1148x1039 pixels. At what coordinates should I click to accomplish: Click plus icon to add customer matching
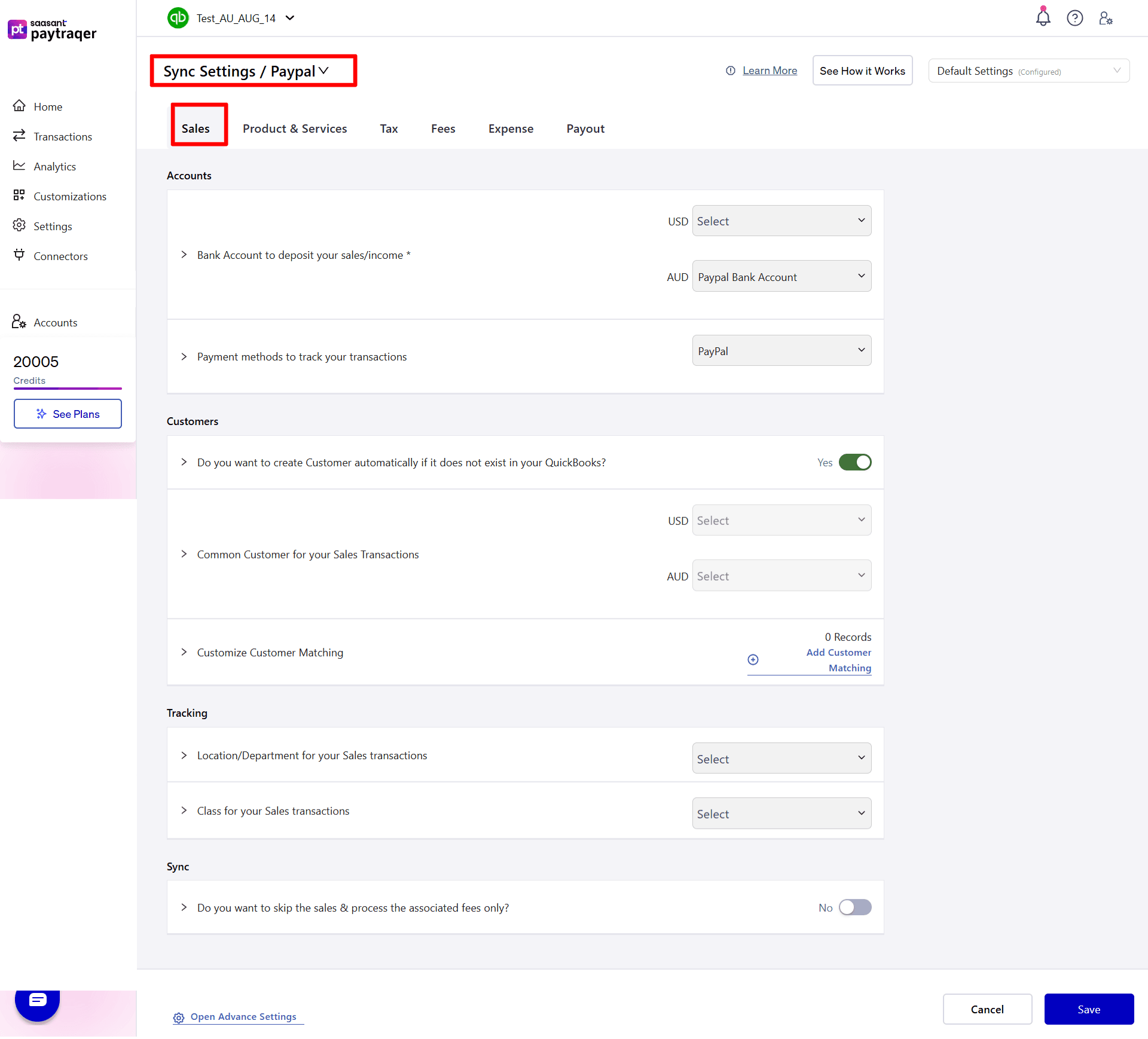752,659
